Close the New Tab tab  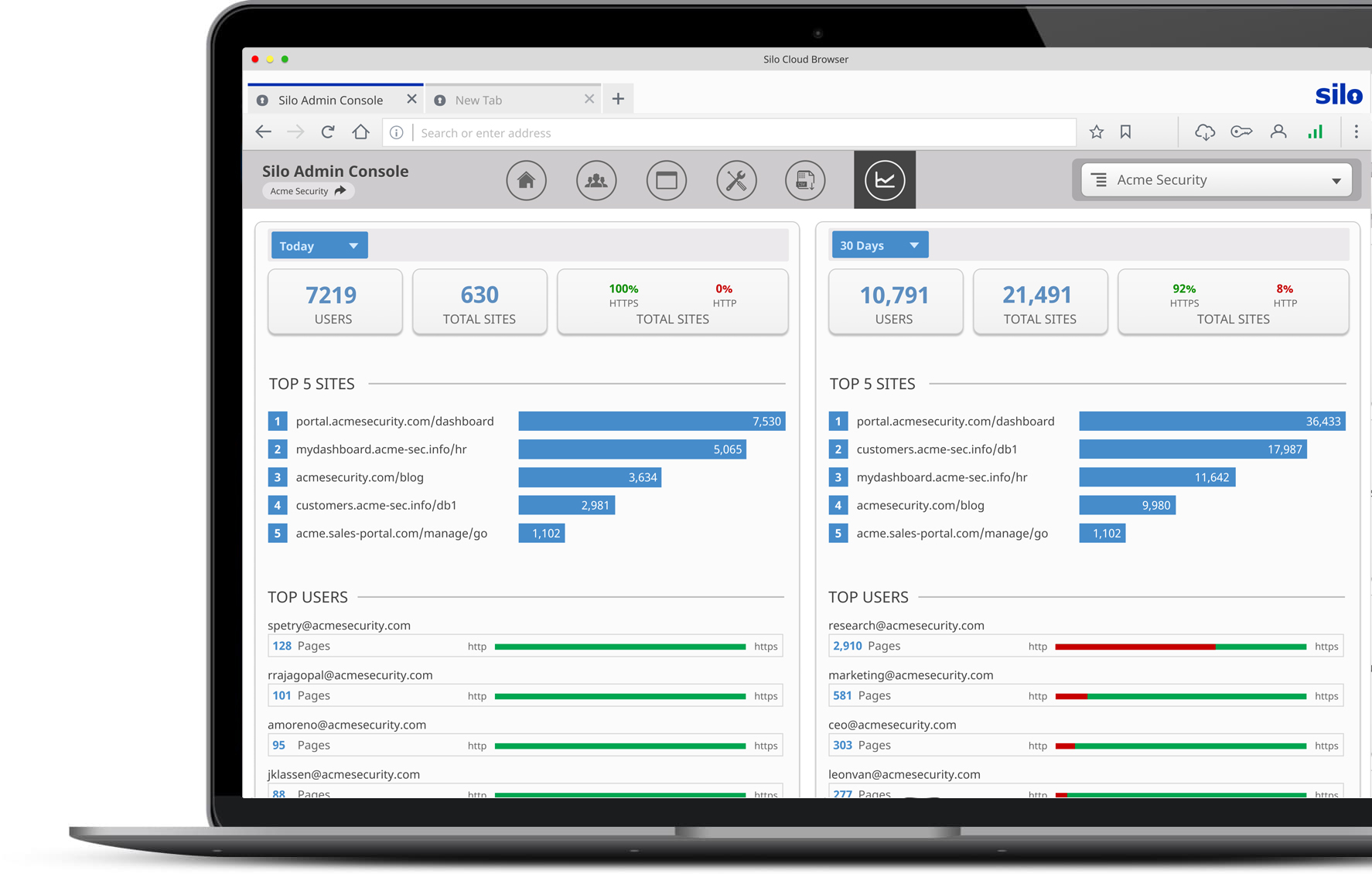[589, 99]
